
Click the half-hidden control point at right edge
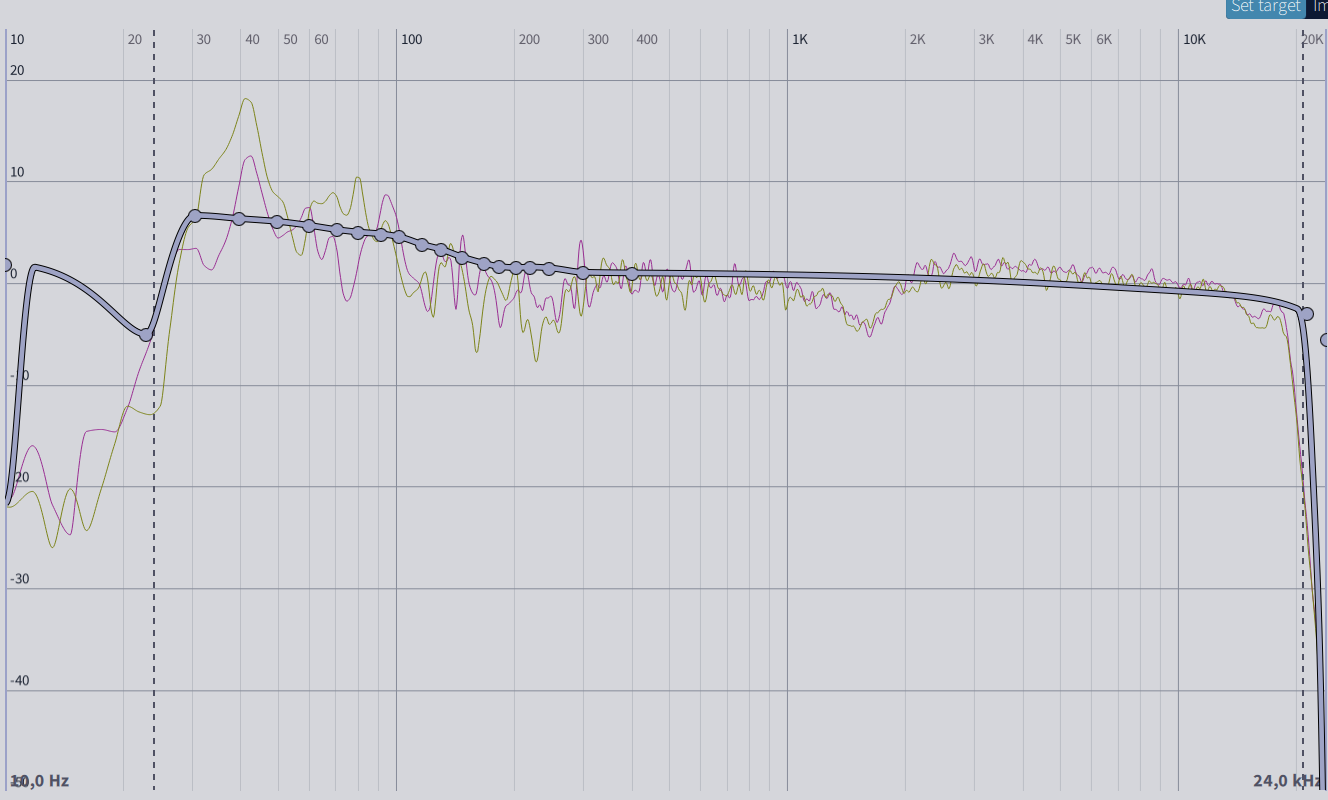pos(1325,340)
